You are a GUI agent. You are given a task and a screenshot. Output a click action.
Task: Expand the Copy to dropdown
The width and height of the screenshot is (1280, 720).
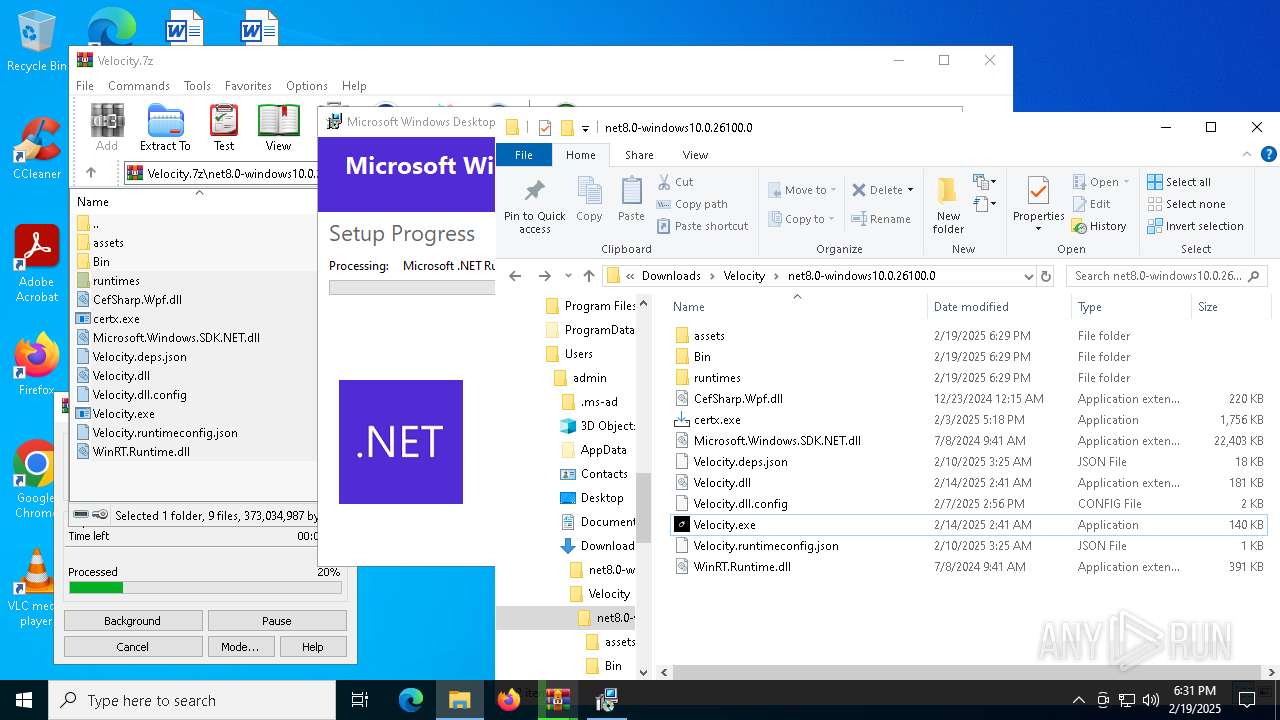(832, 219)
